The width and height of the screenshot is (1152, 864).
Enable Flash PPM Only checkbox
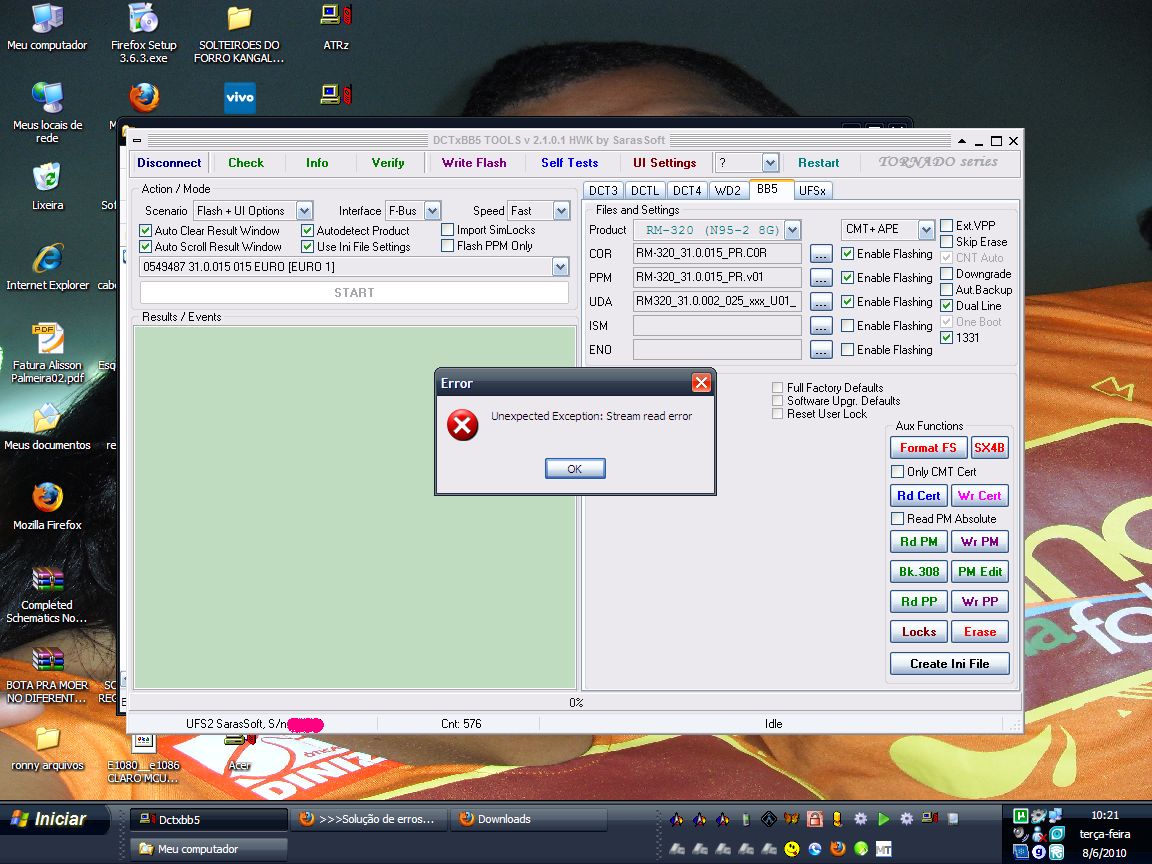(447, 246)
